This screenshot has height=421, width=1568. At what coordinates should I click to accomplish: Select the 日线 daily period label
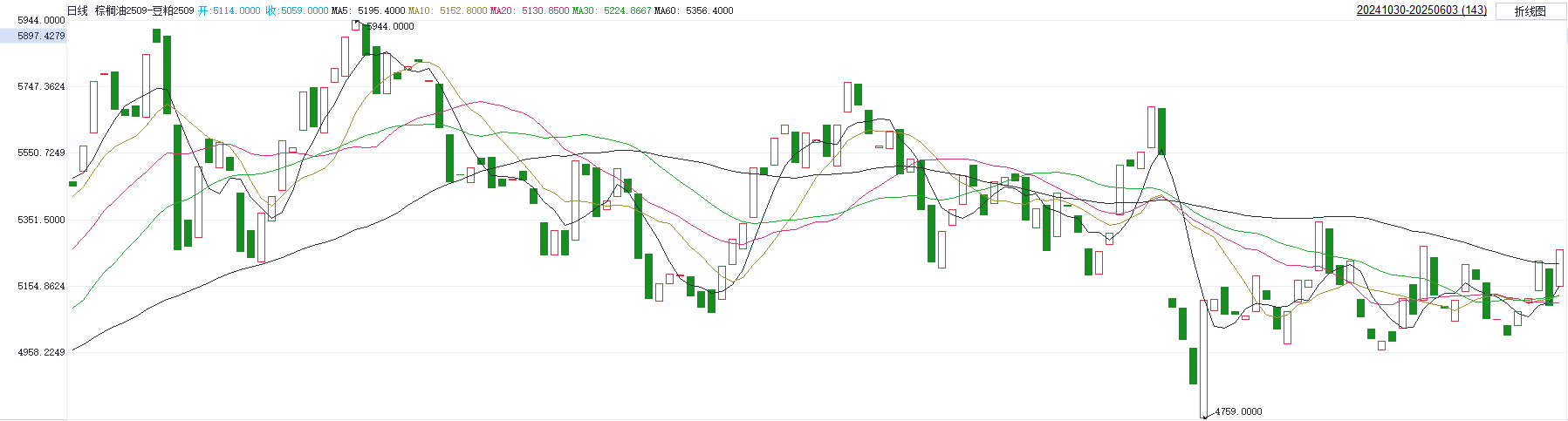click(78, 10)
